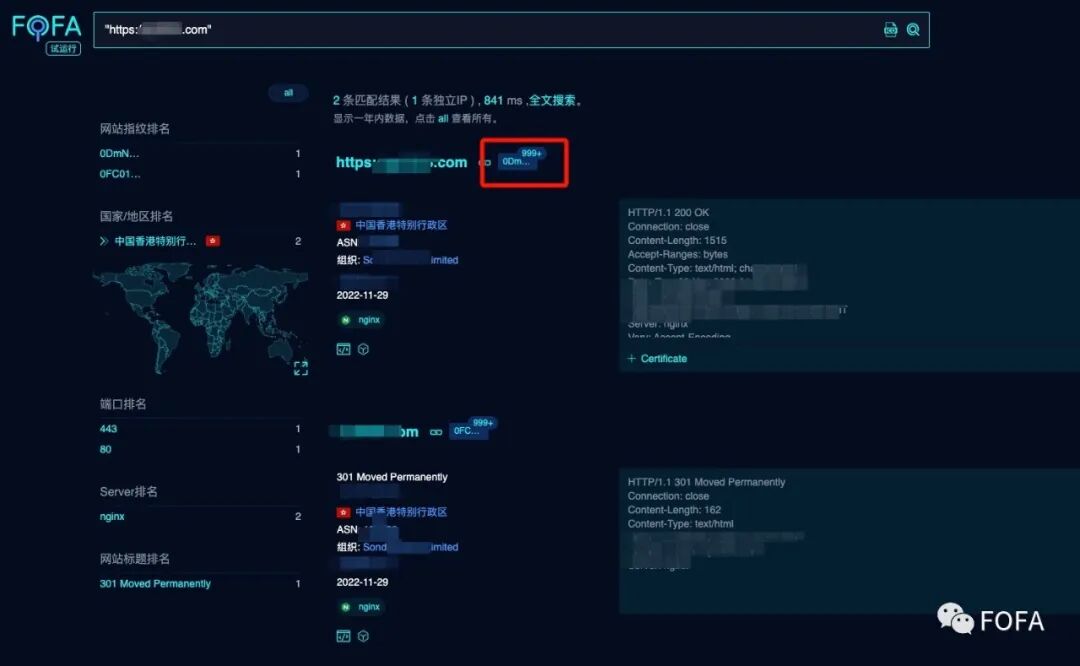The height and width of the screenshot is (666, 1080).
Task: Filter by nginx in Server ranking
Action: coord(112,517)
